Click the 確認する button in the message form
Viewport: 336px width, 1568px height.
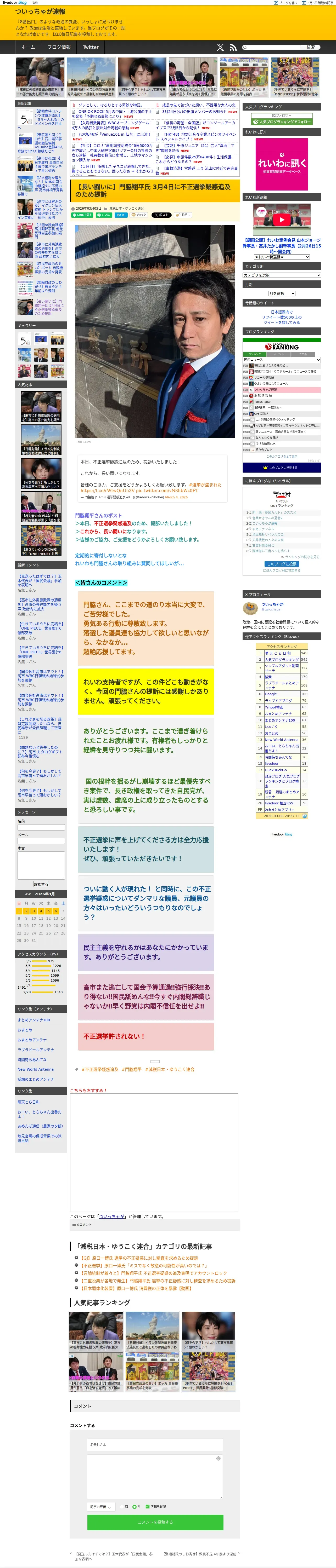[x=41, y=884]
